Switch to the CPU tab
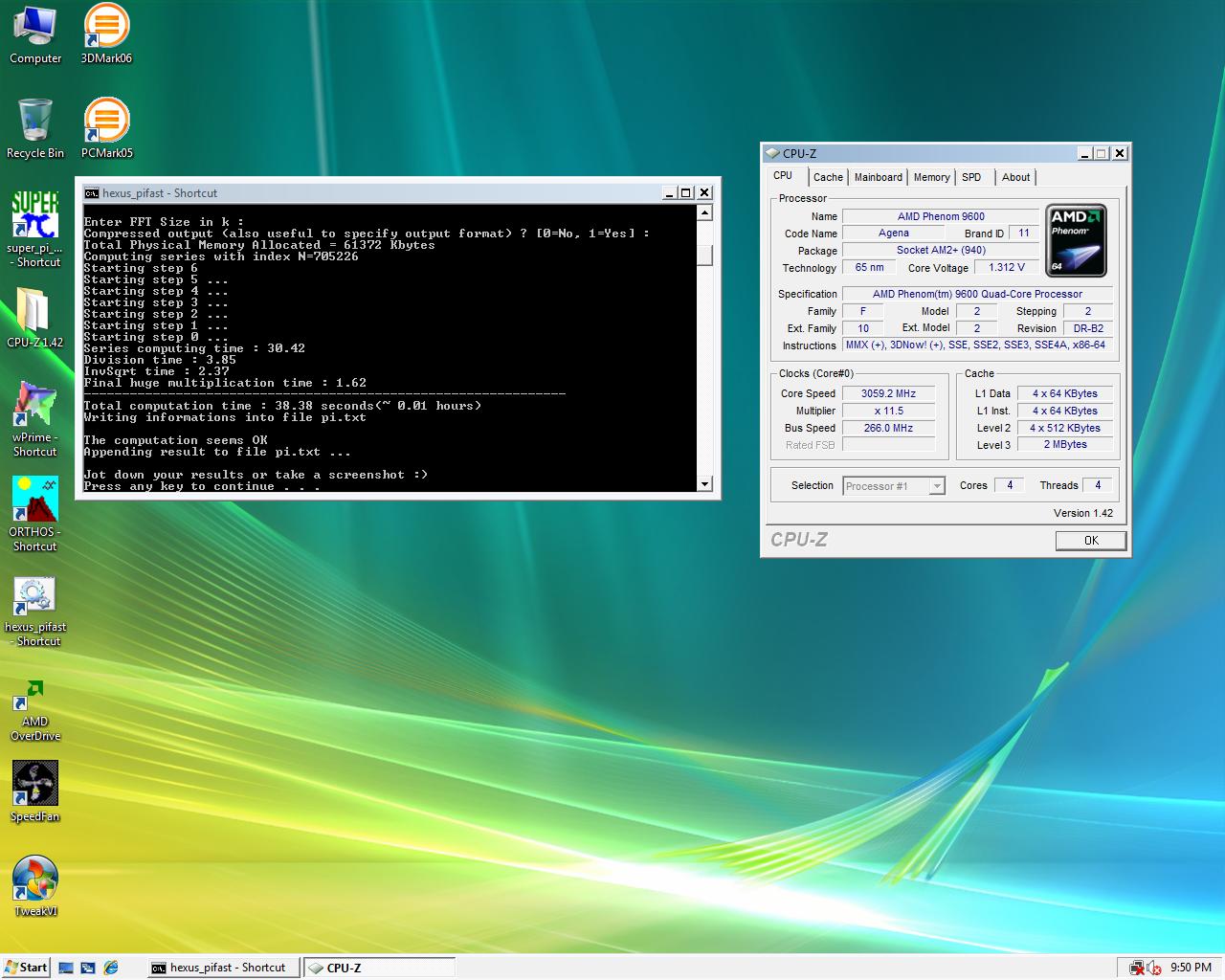 point(783,176)
